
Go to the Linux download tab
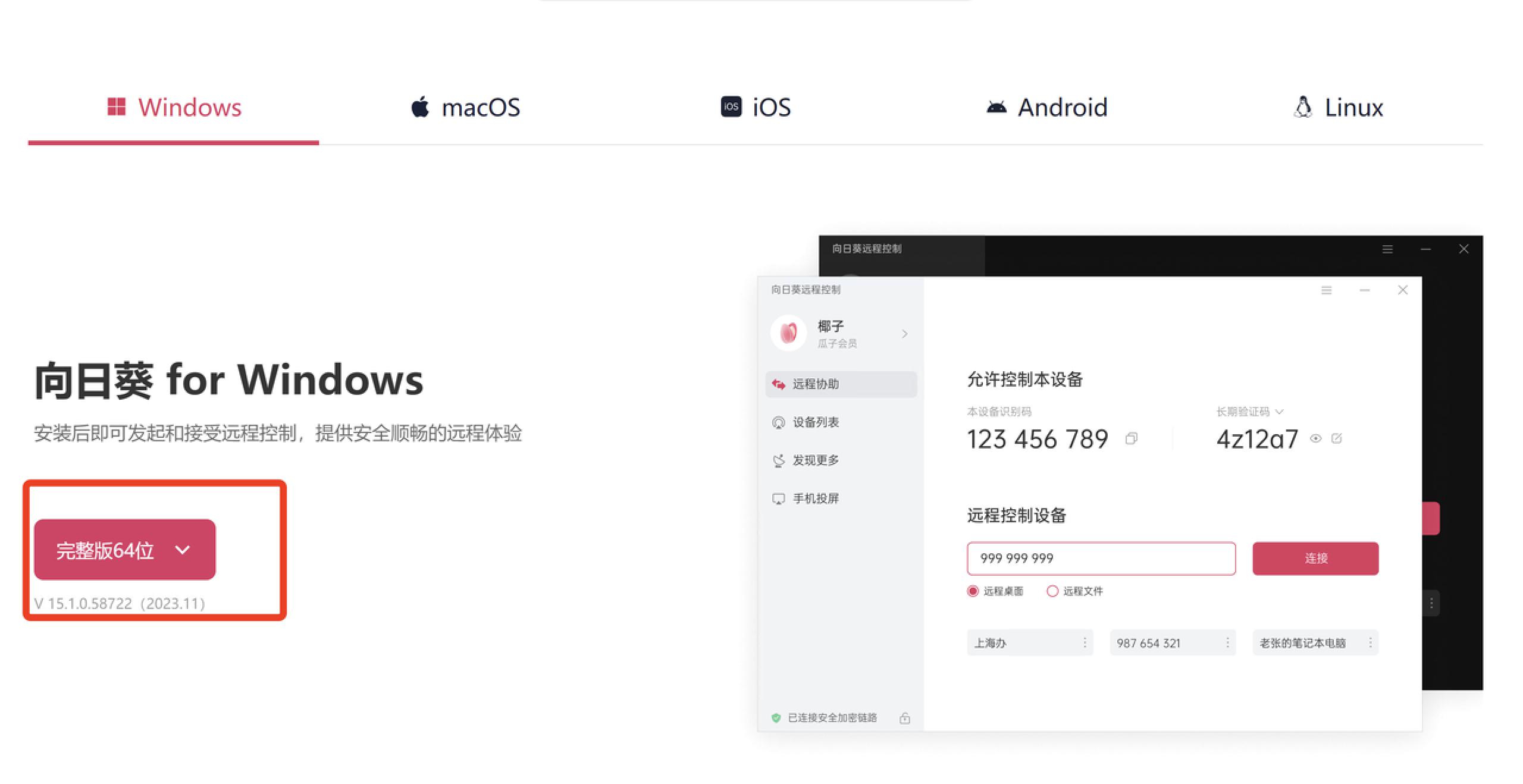1338,108
